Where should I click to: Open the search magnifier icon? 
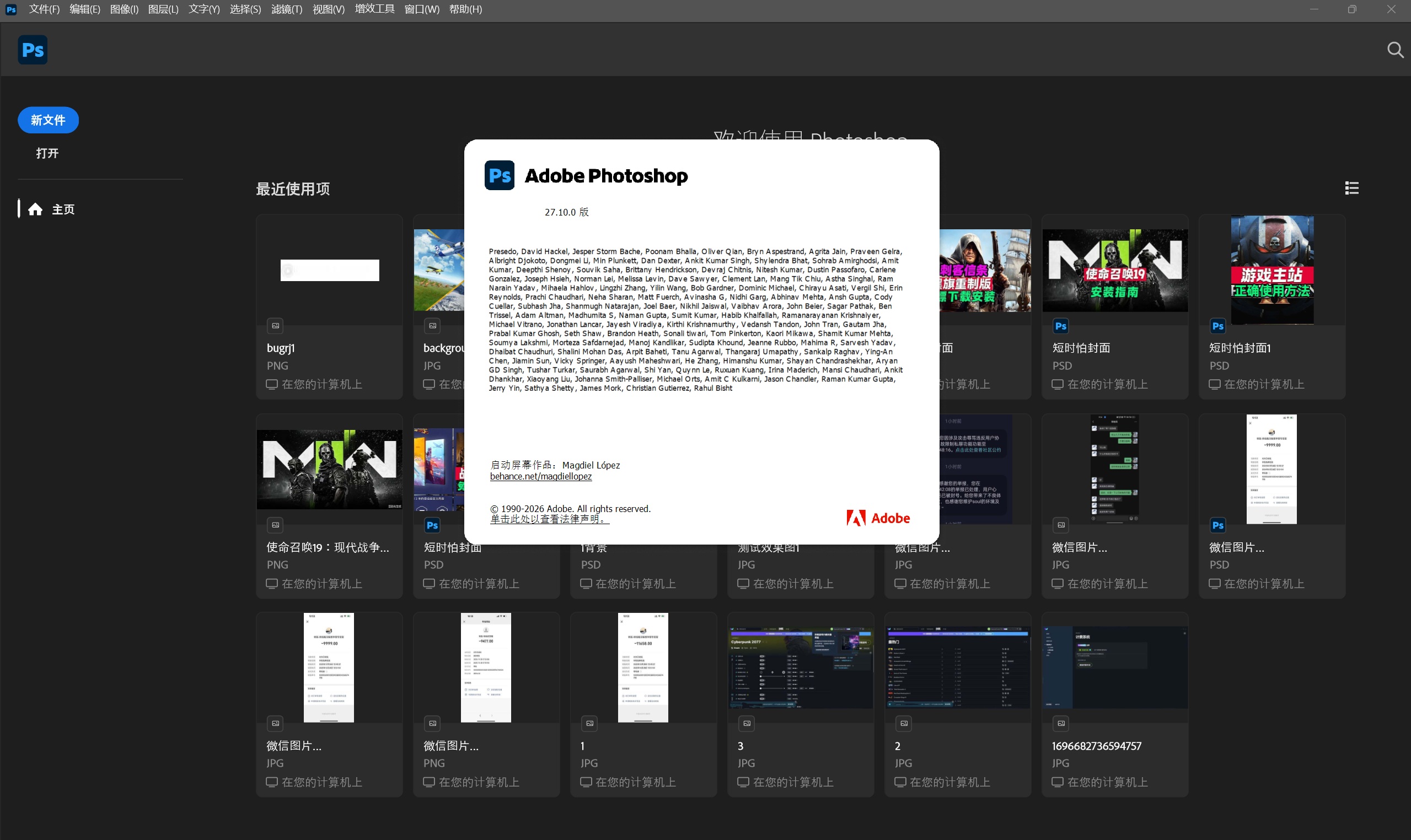coord(1394,50)
